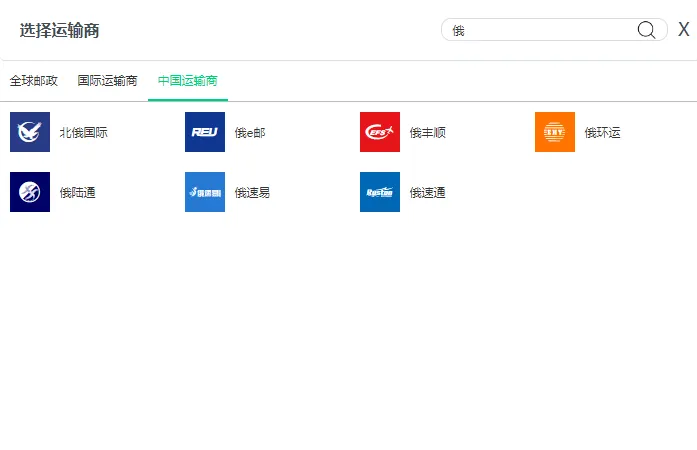The height and width of the screenshot is (450, 697).
Task: Click the magnifier search icon
Action: click(x=646, y=30)
